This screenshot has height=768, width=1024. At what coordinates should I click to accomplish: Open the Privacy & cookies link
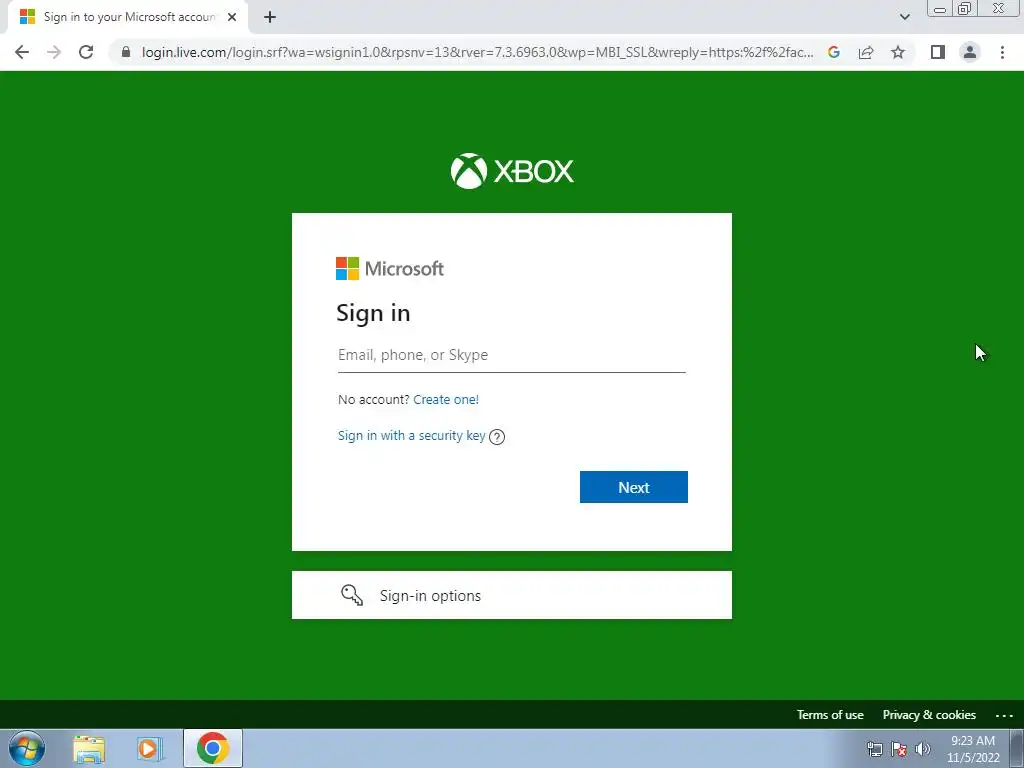[929, 715]
